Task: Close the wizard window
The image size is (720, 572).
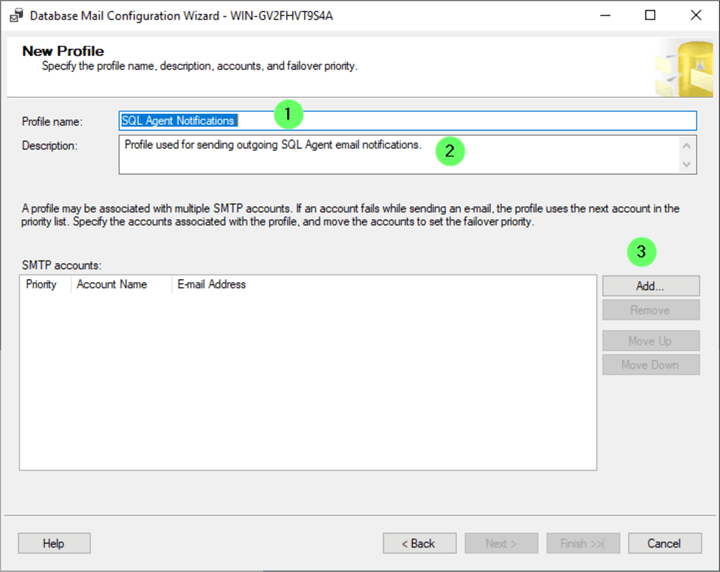Action: click(696, 16)
